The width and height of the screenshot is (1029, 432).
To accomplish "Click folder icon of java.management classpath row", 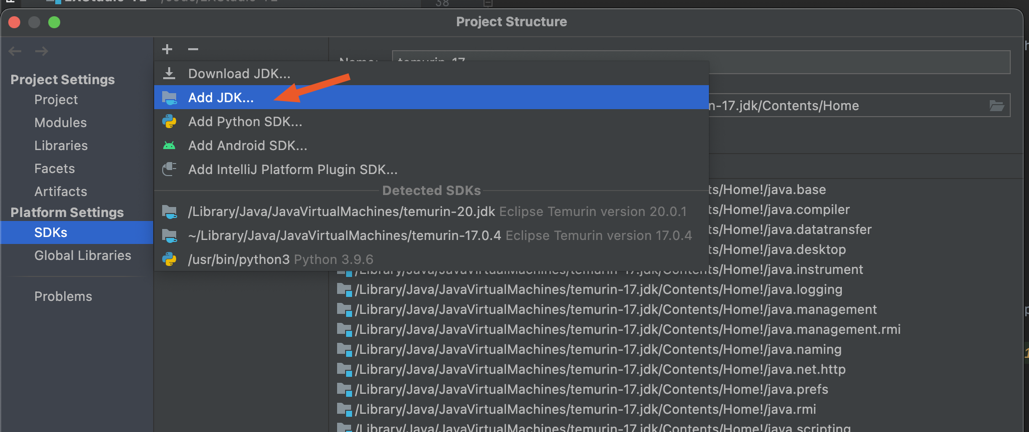I will (344, 309).
